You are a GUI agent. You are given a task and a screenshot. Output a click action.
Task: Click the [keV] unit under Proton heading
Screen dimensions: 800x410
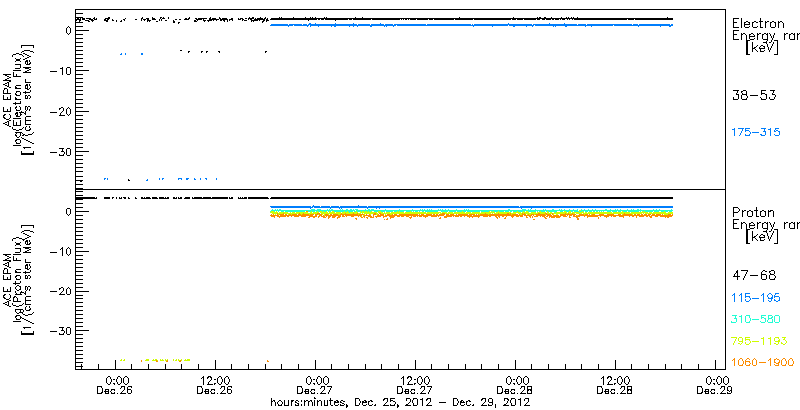[x=762, y=237]
